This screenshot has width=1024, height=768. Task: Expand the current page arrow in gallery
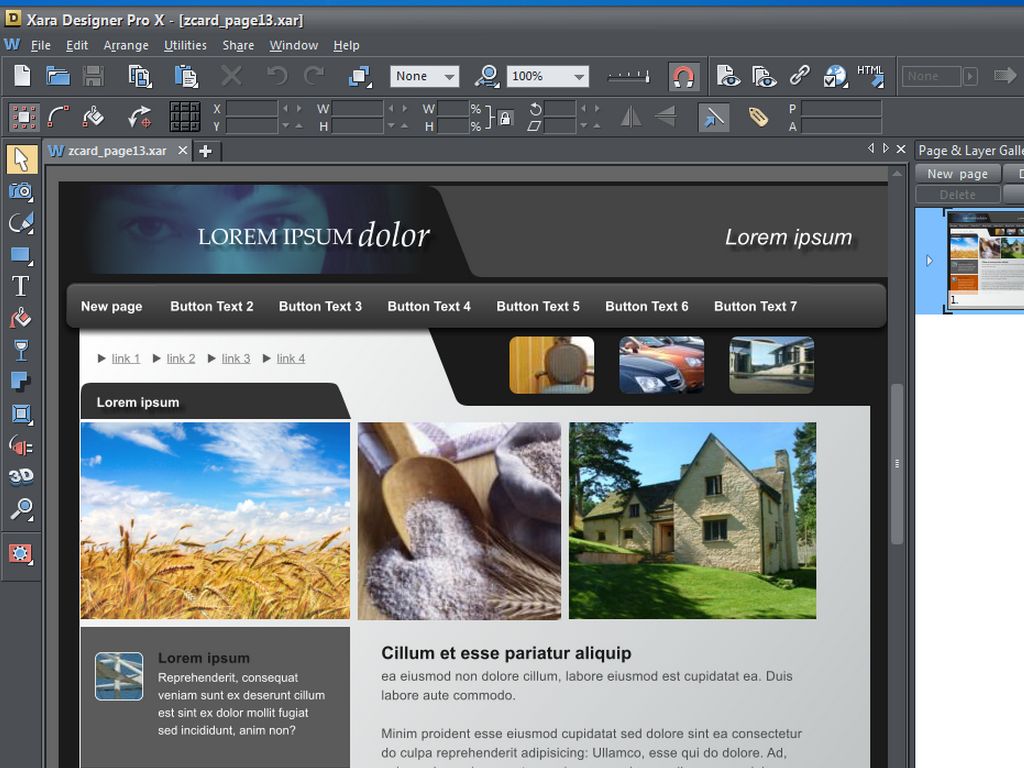click(x=929, y=261)
